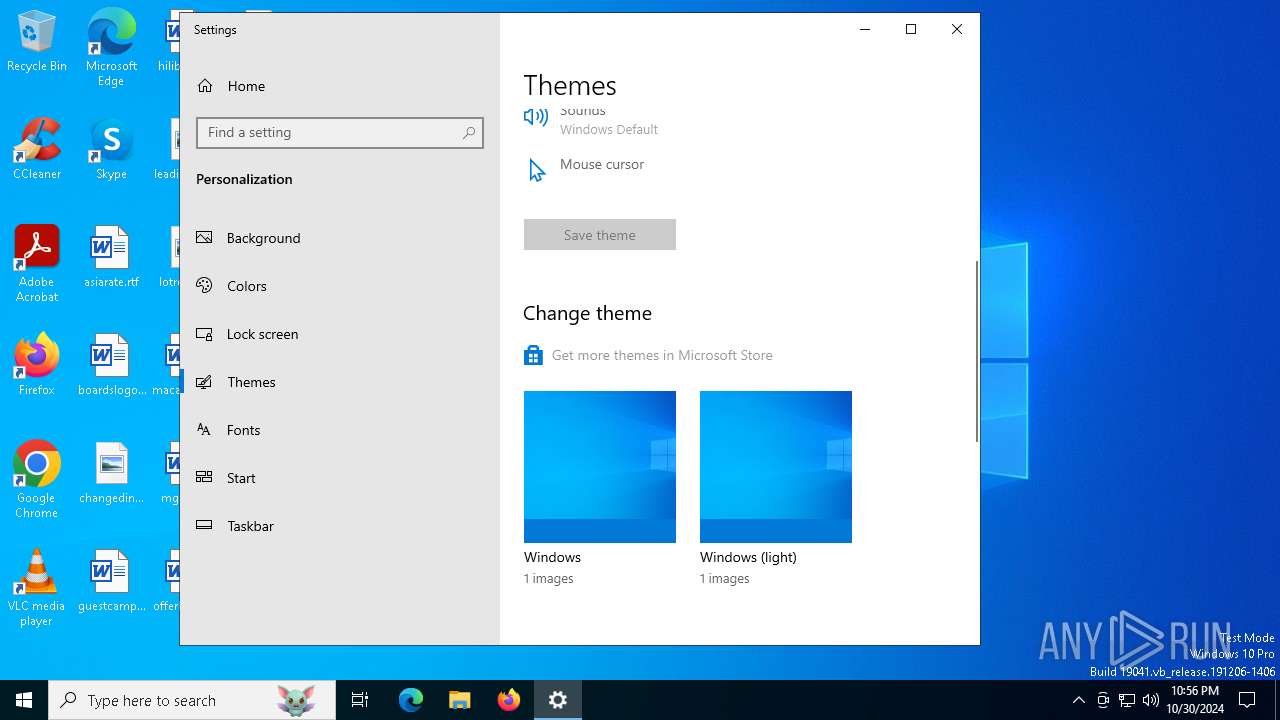Screen dimensions: 1280x720
Task: Open the network status tray icon
Action: coord(1127,700)
